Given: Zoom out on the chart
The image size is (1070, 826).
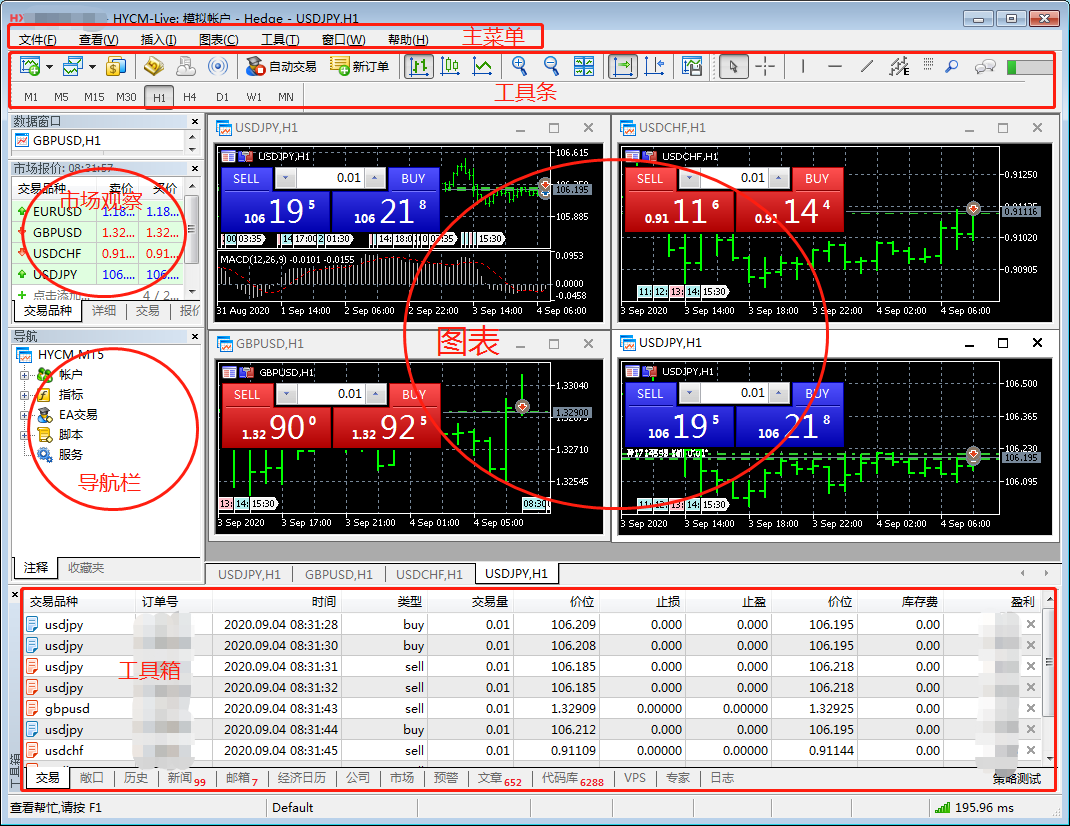Looking at the screenshot, I should (551, 66).
